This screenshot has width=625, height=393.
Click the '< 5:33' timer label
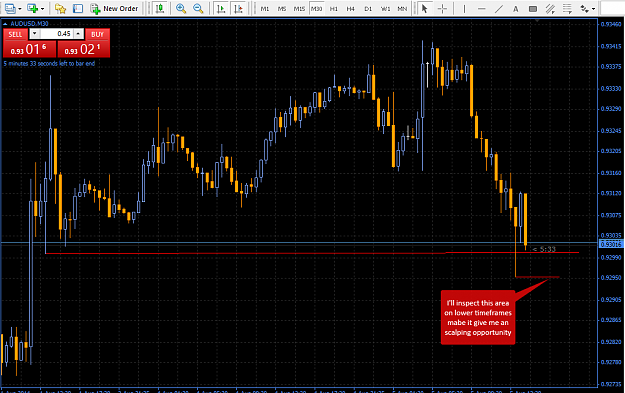click(544, 250)
